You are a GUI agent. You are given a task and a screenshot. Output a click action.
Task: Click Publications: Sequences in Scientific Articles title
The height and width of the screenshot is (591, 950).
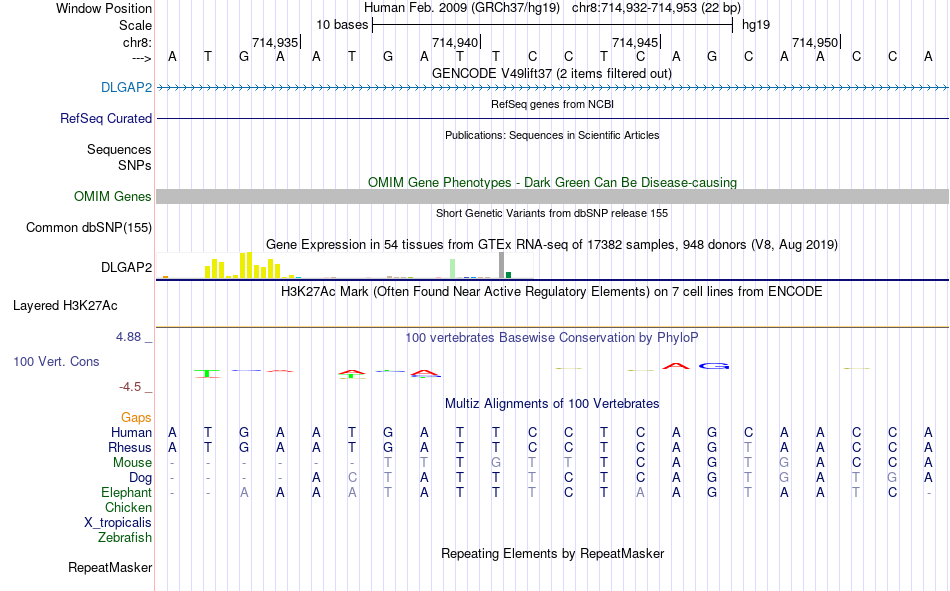[552, 135]
